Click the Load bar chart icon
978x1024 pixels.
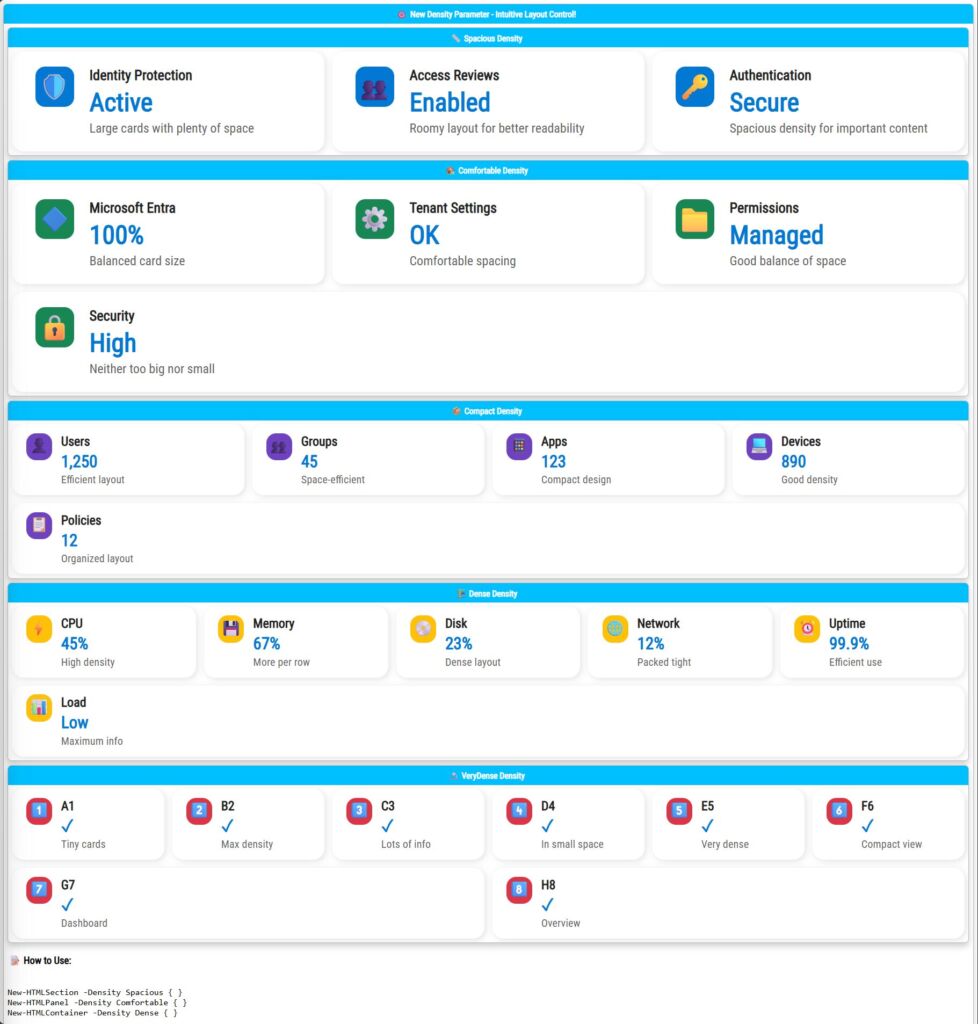tap(39, 708)
